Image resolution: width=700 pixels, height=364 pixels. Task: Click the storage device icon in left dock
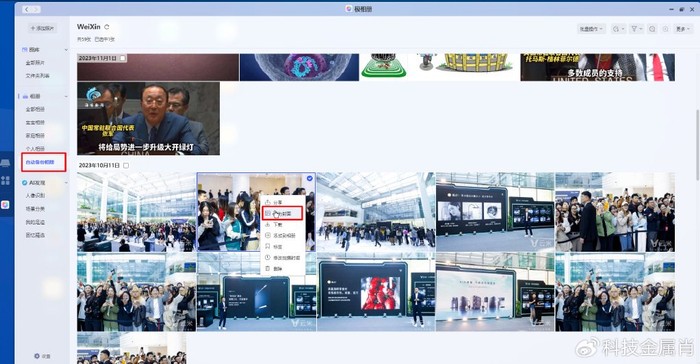[5, 163]
